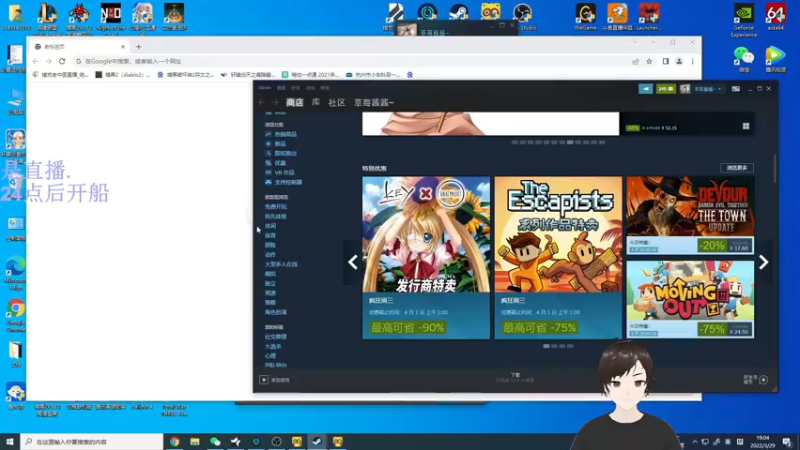Open Windows Start menu
The width and height of the screenshot is (800, 450).
tap(9, 441)
